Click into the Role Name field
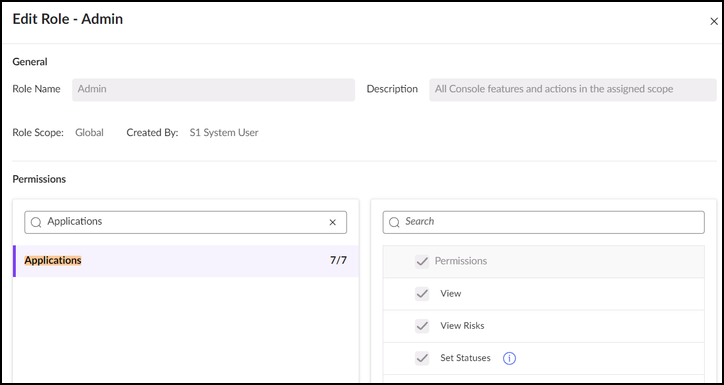Screen dimensions: 724x385 click(213, 90)
